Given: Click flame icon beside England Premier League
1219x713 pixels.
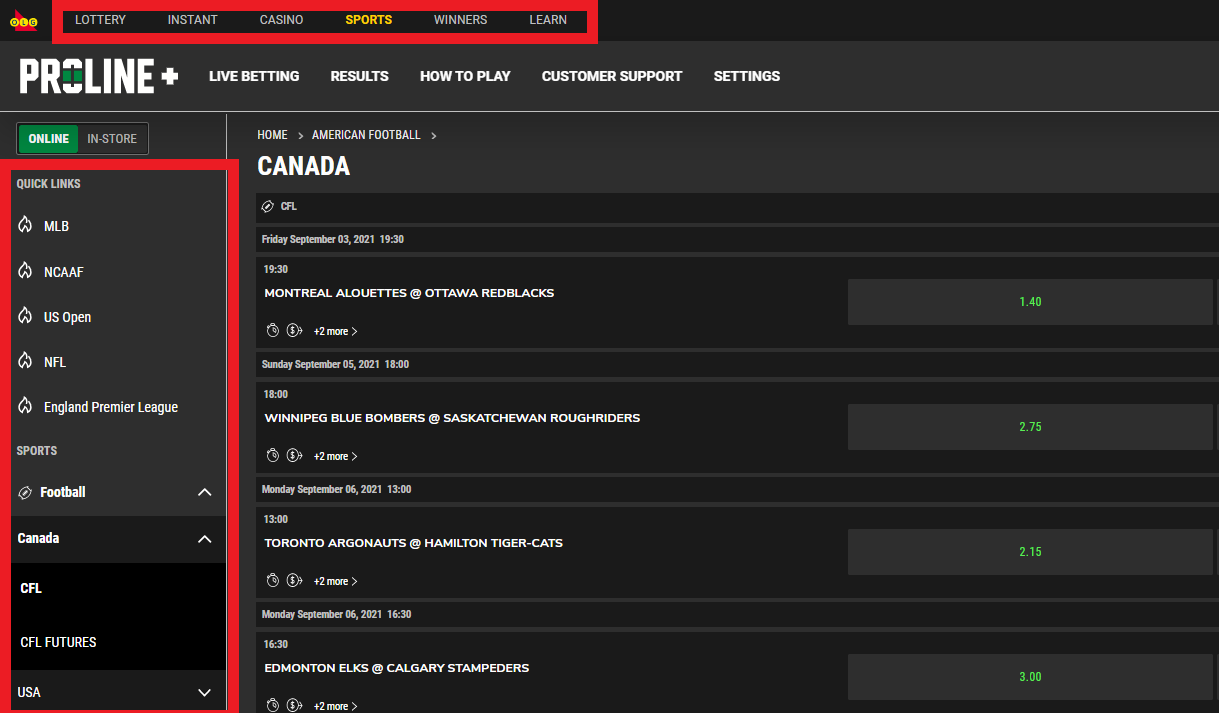Looking at the screenshot, I should click(25, 406).
